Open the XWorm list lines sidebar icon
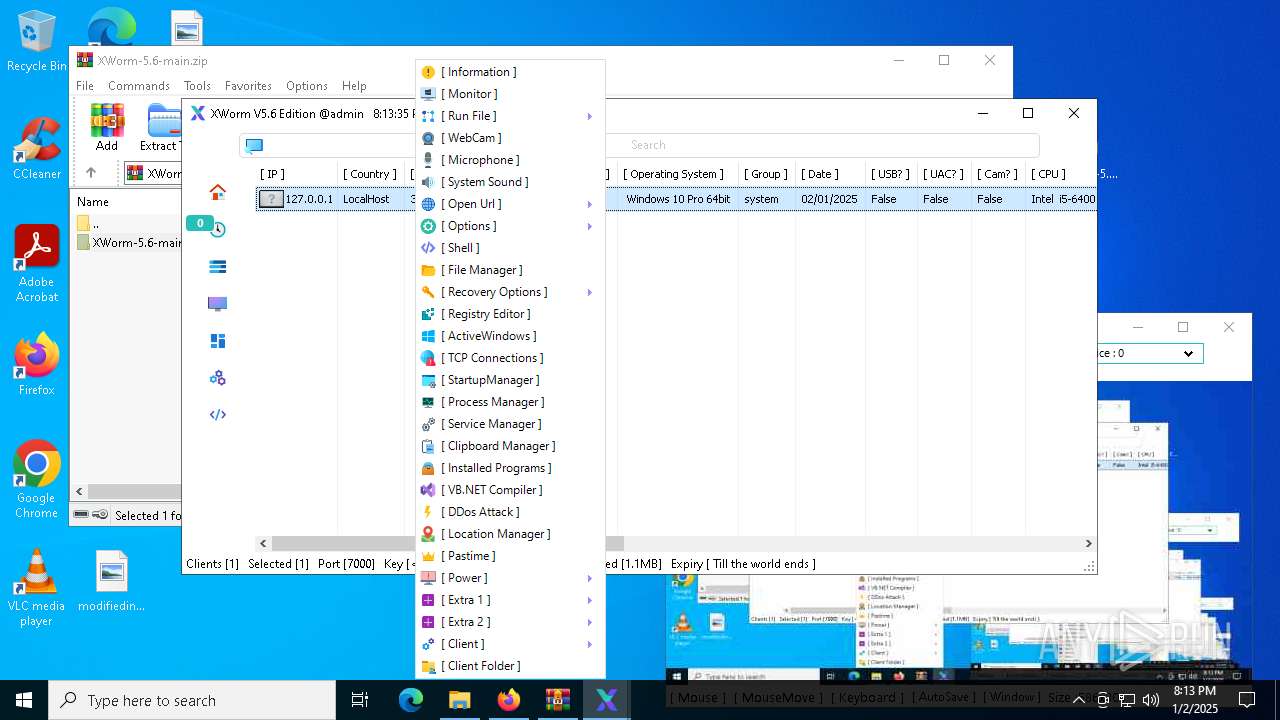This screenshot has height=720, width=1280. 217,266
